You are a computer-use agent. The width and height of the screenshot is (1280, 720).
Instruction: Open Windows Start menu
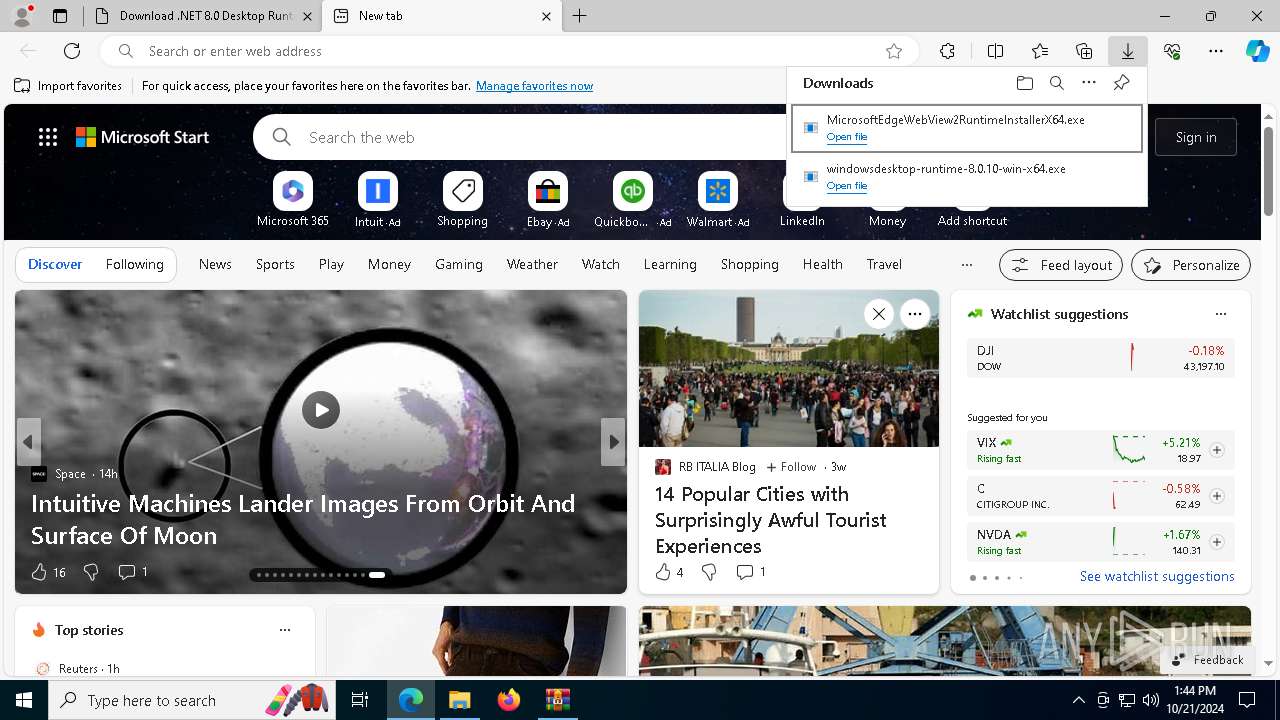(24, 700)
